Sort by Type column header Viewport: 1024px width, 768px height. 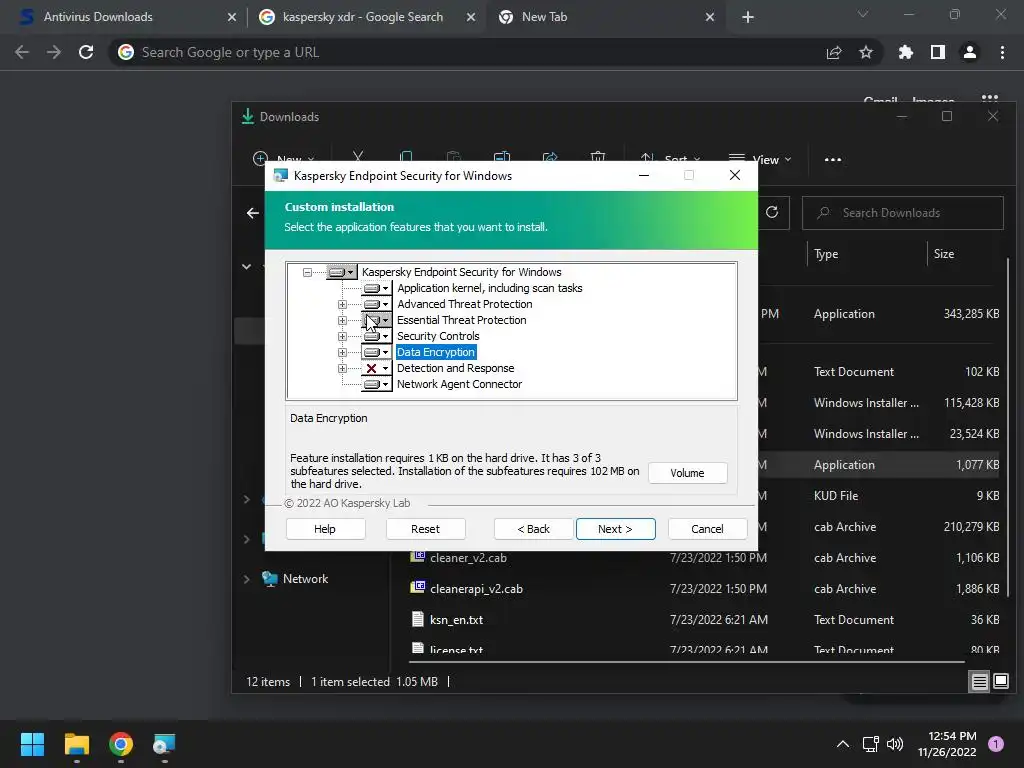[826, 254]
